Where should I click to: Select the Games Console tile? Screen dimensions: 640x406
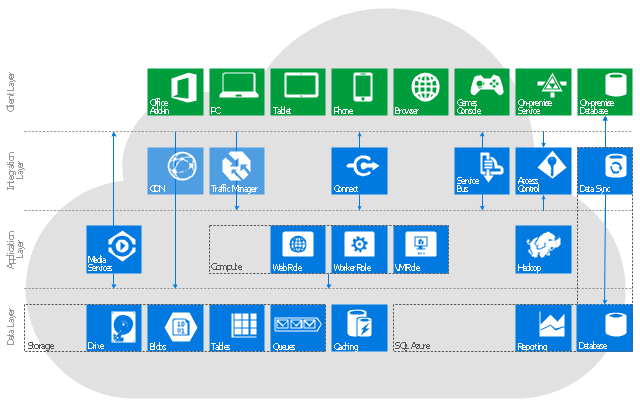[x=482, y=92]
